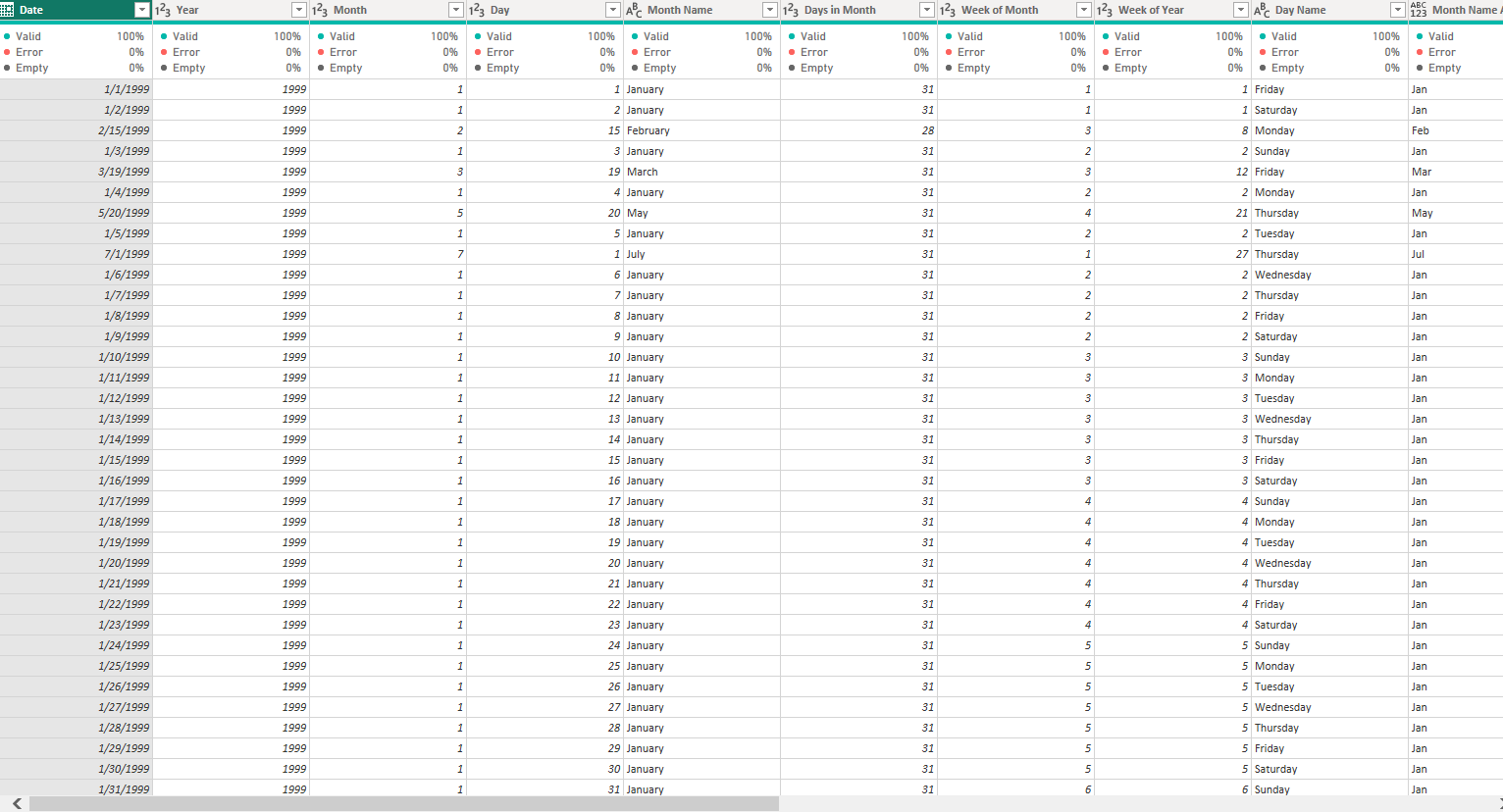Viewport: 1503px width, 812px height.
Task: Click the scroll left arrow
Action: [16, 803]
